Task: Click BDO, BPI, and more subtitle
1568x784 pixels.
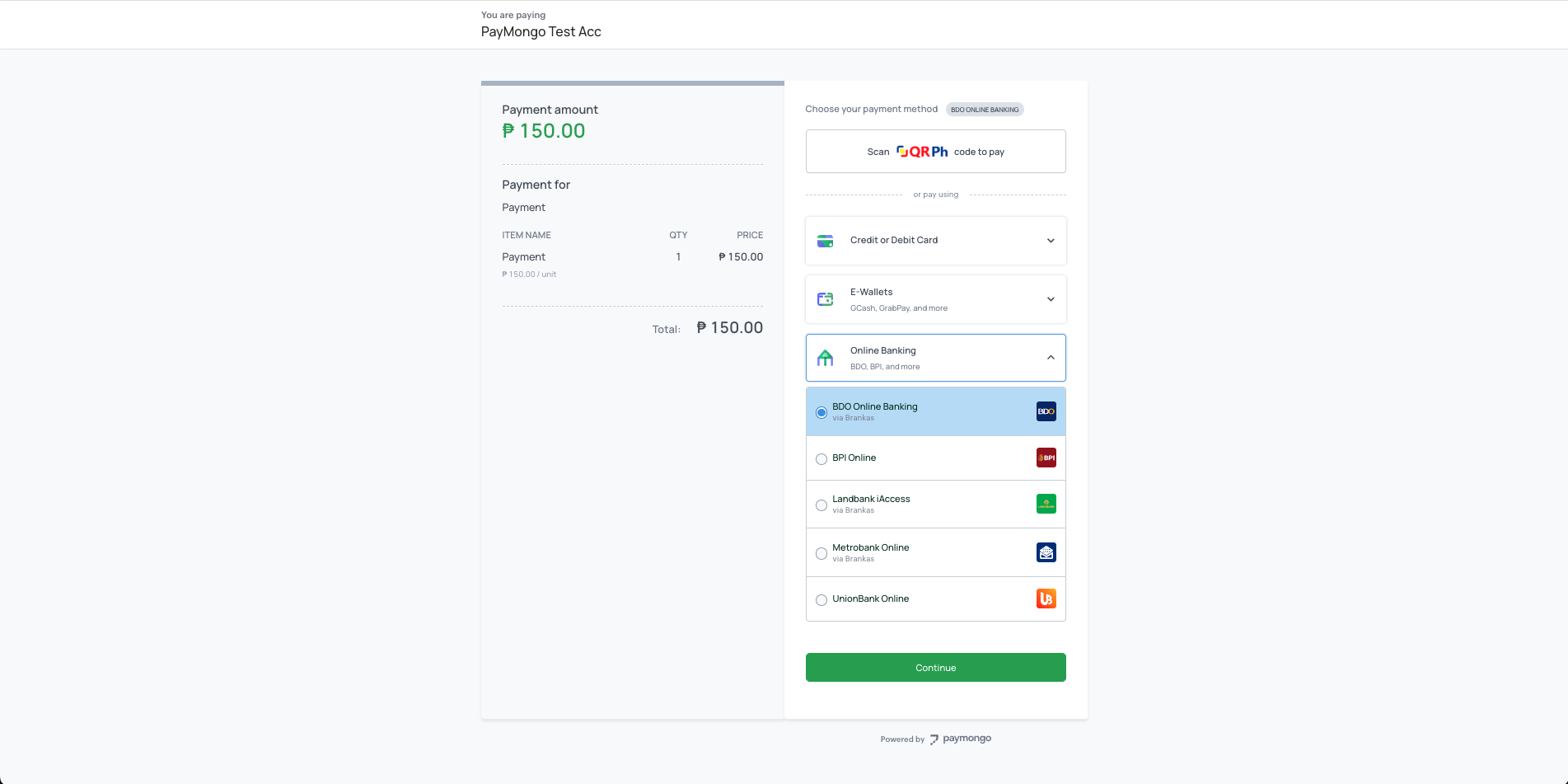Action: 885,367
